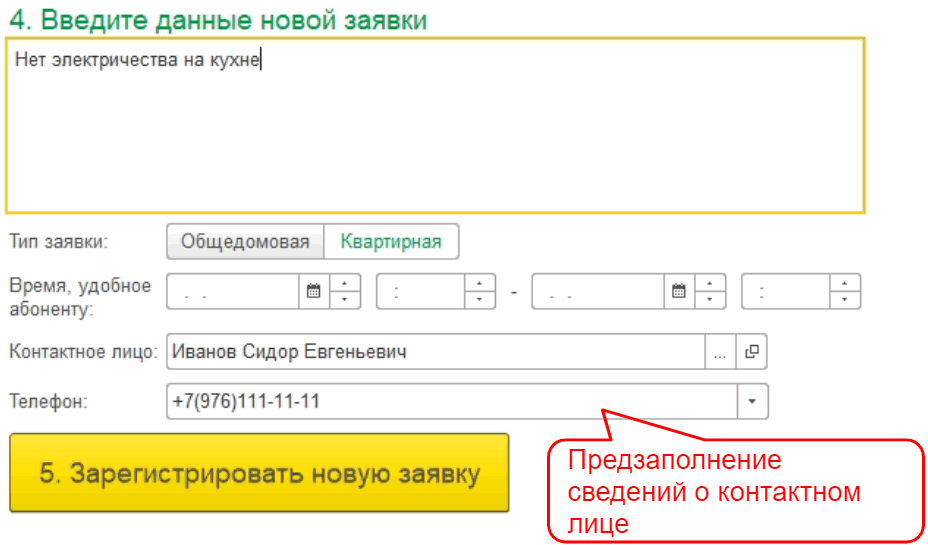
Task: Decrease start time with down arrow
Action: tap(479, 299)
